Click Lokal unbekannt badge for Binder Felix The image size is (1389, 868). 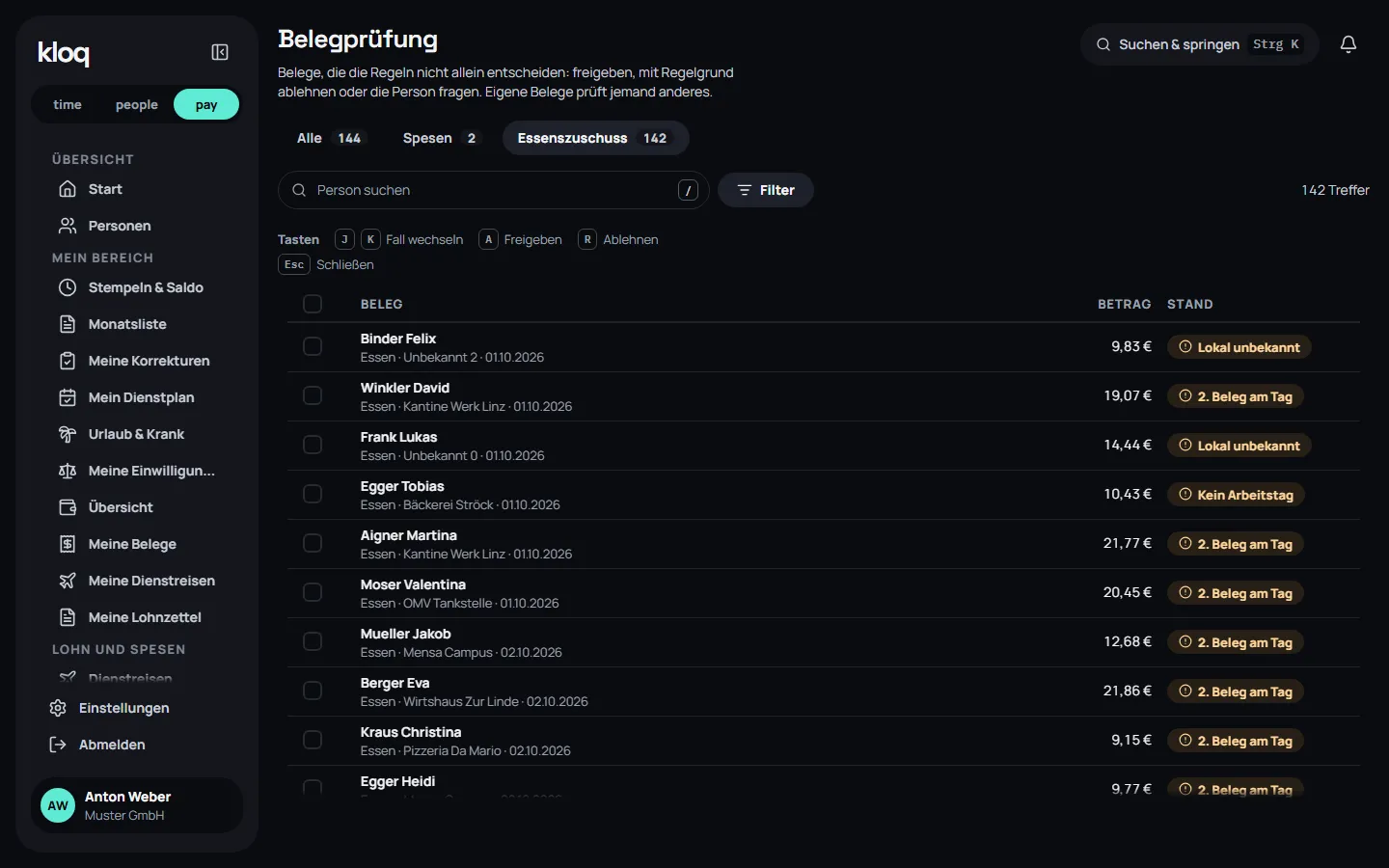point(1239,347)
